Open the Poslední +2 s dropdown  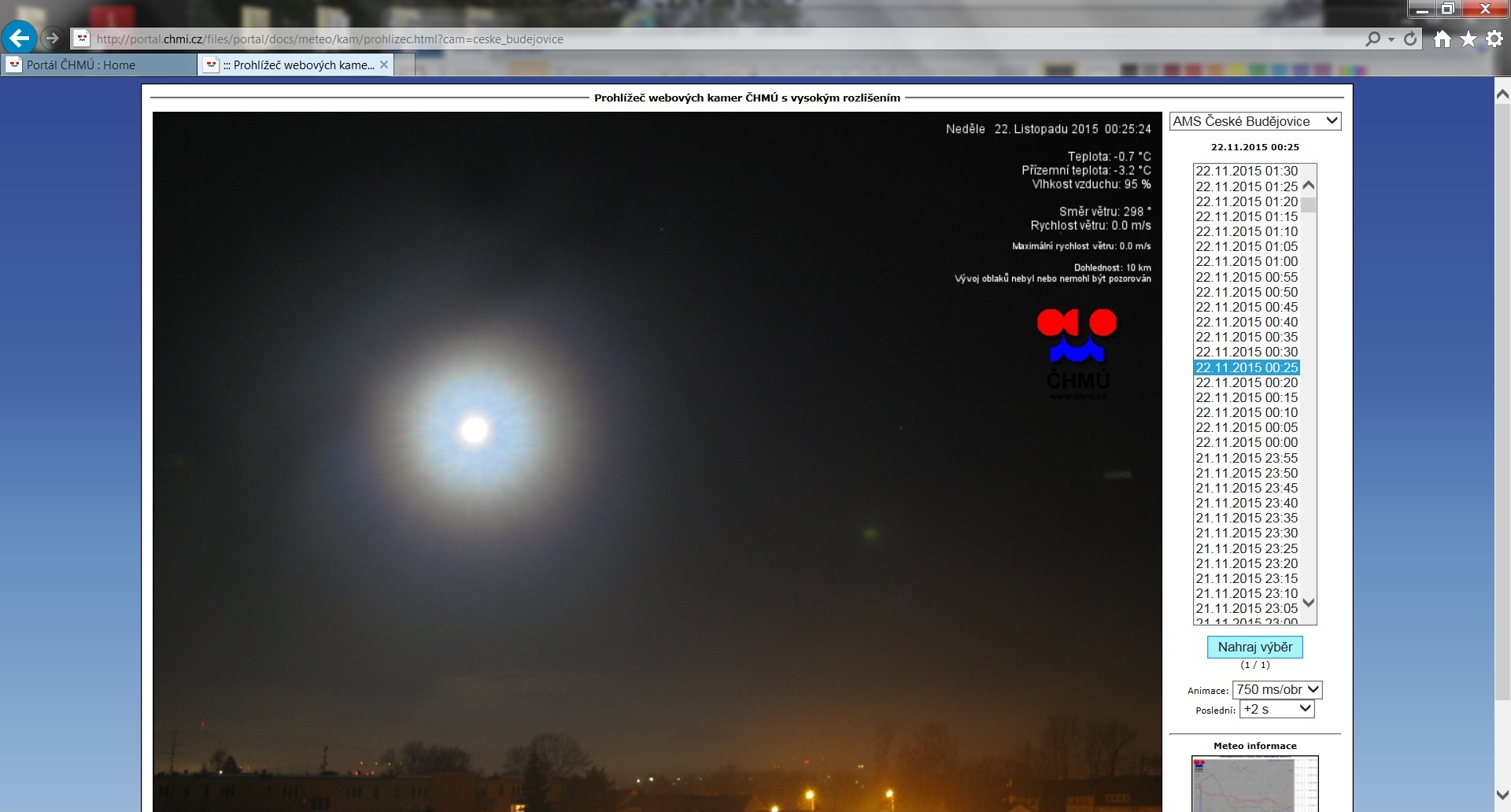1276,709
